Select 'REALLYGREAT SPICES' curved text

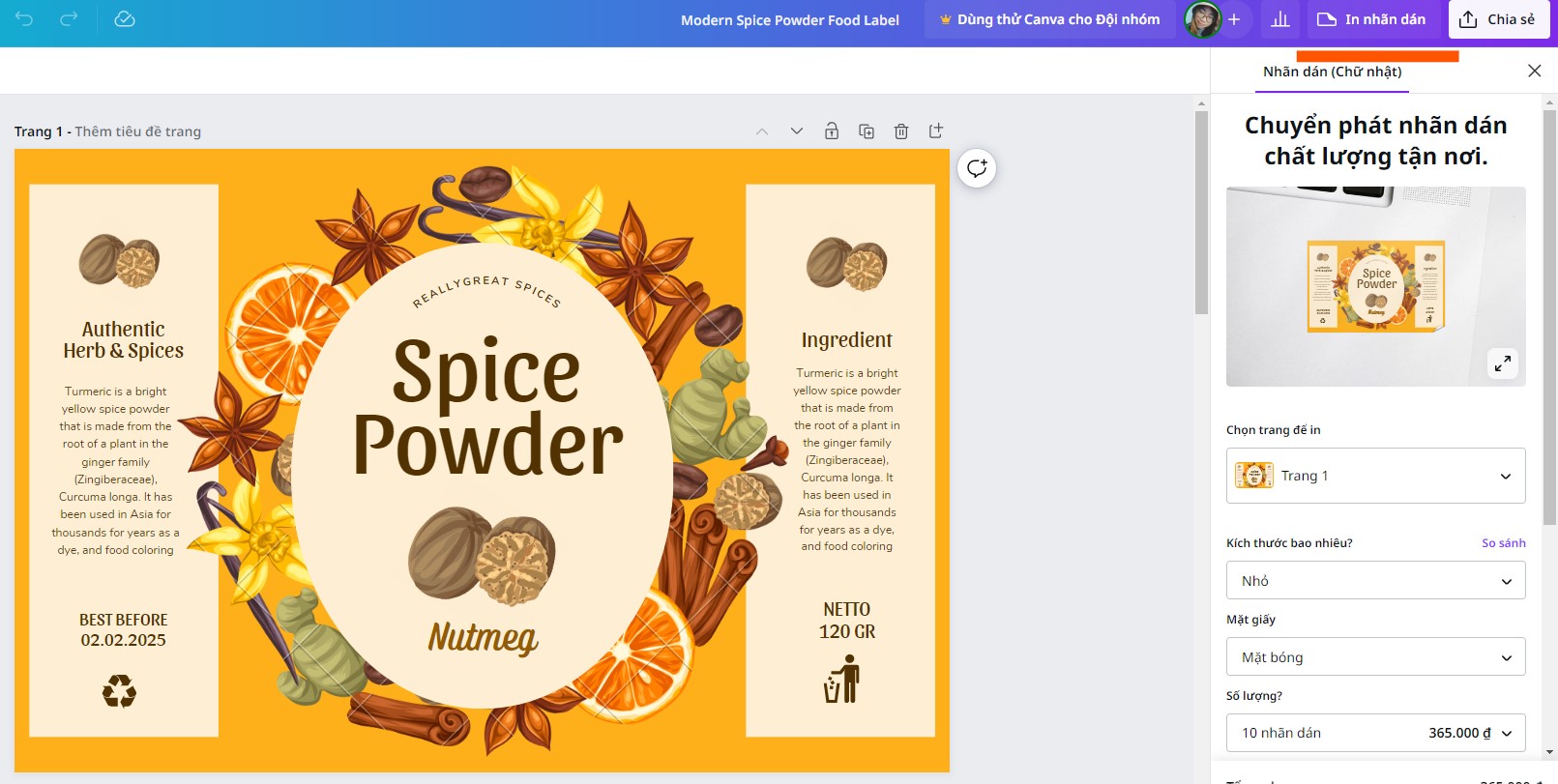[x=486, y=291]
